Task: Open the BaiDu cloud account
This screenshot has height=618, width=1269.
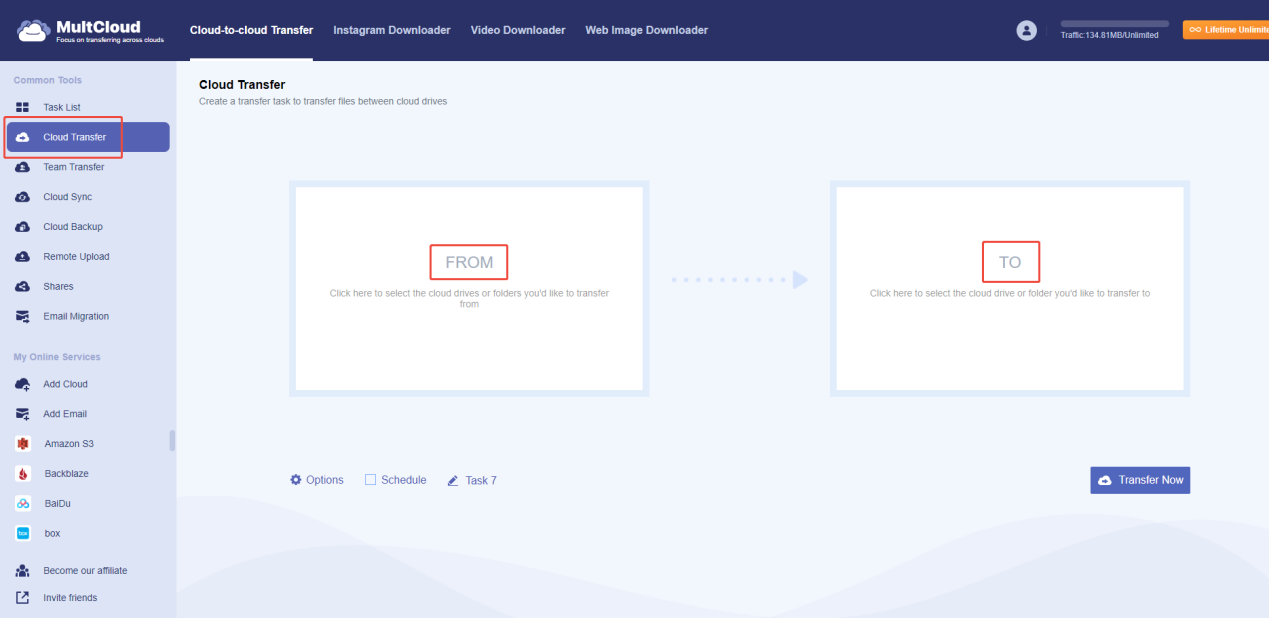Action: 55,503
